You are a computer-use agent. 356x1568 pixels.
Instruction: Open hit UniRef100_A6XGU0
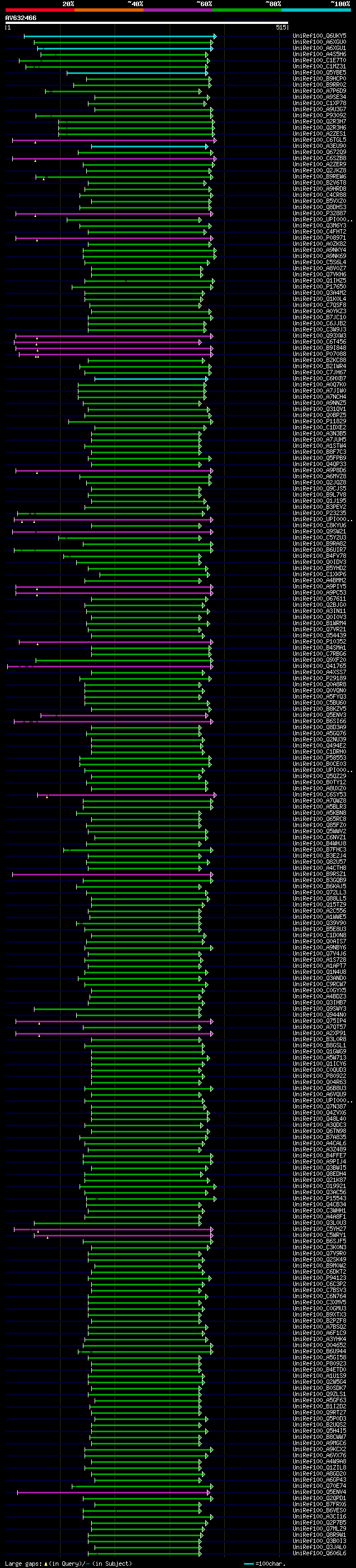(319, 42)
